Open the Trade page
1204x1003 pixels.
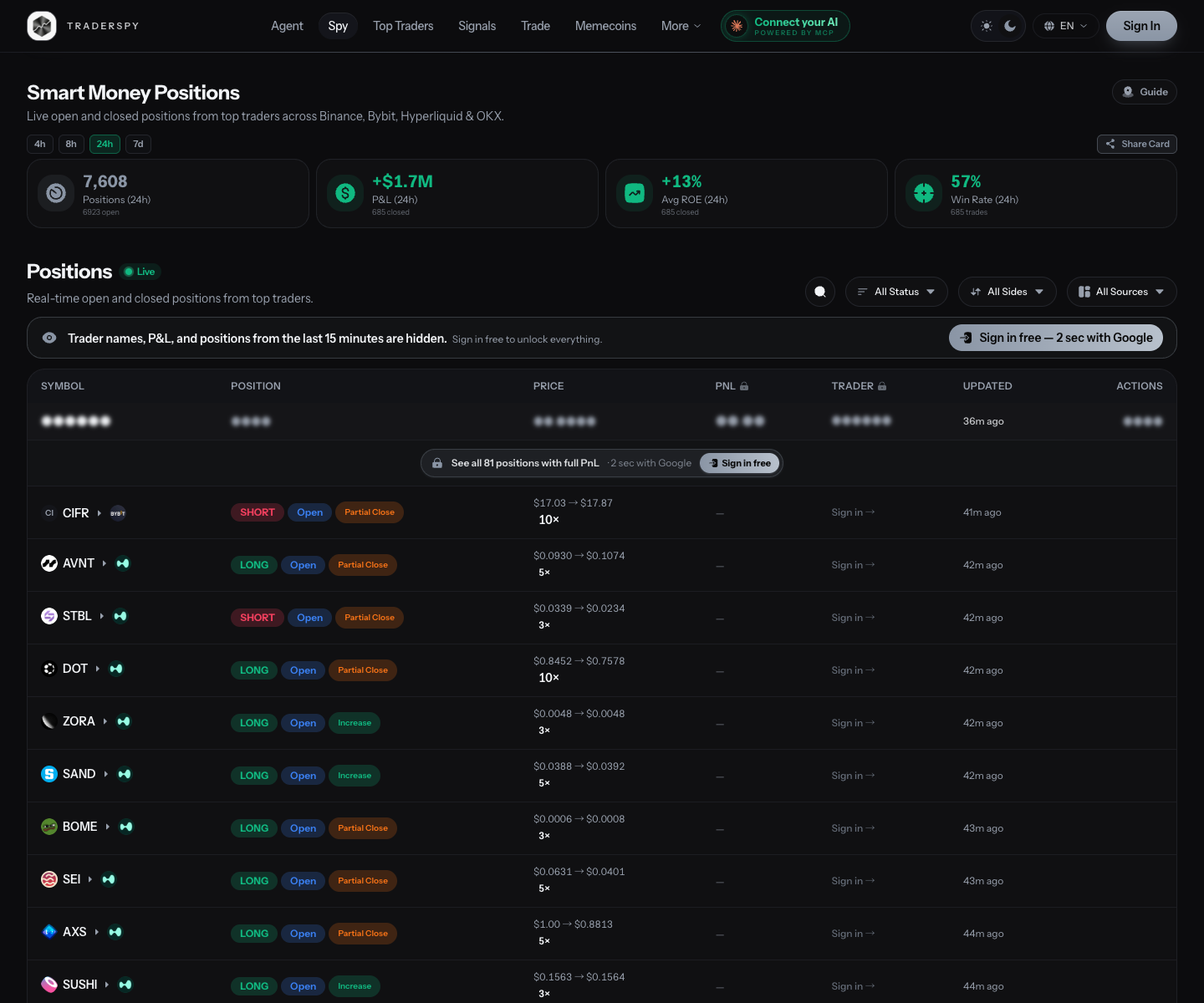[x=535, y=26]
